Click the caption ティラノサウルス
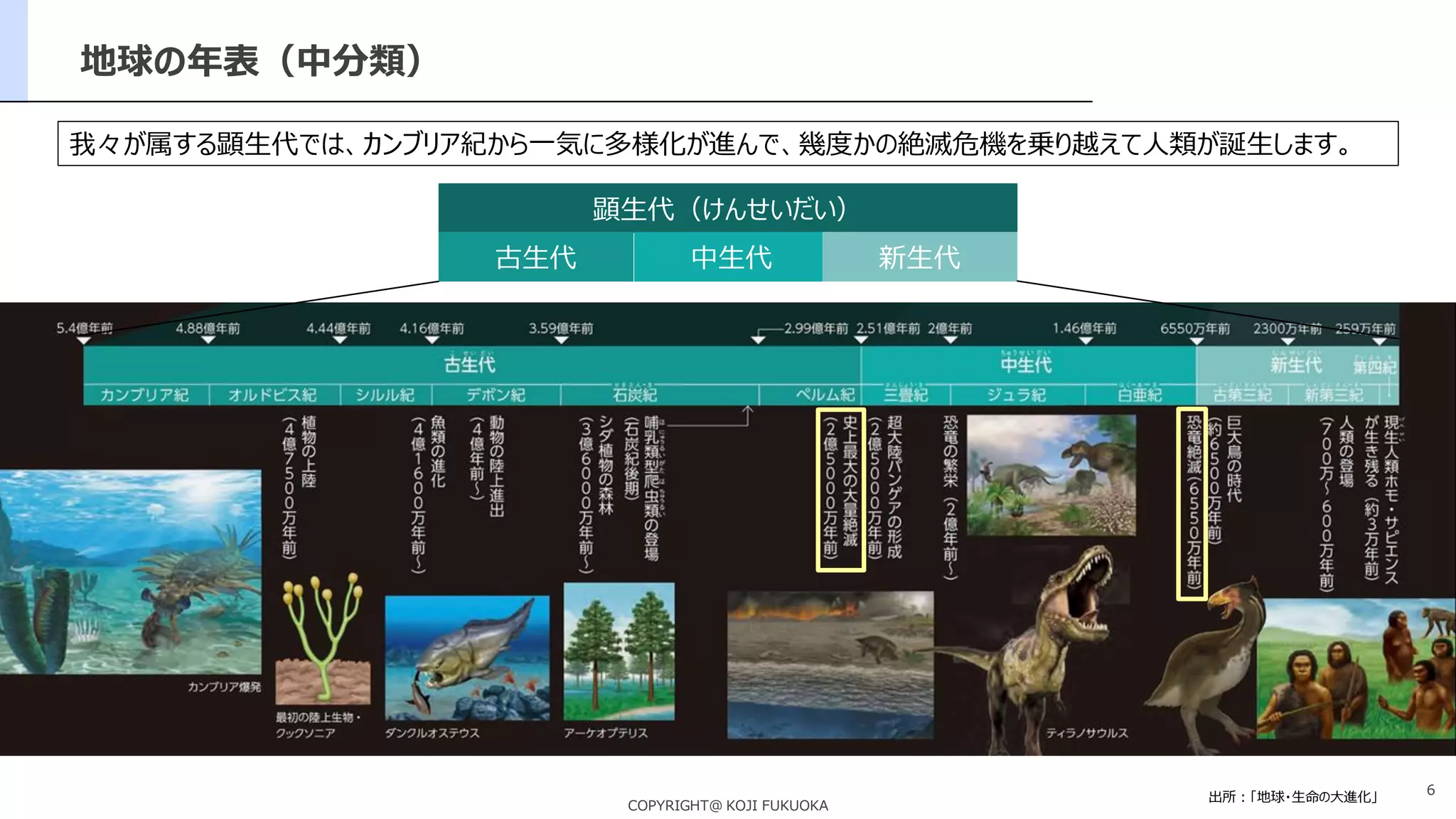Screen dimensions: 1456x819 1087,733
